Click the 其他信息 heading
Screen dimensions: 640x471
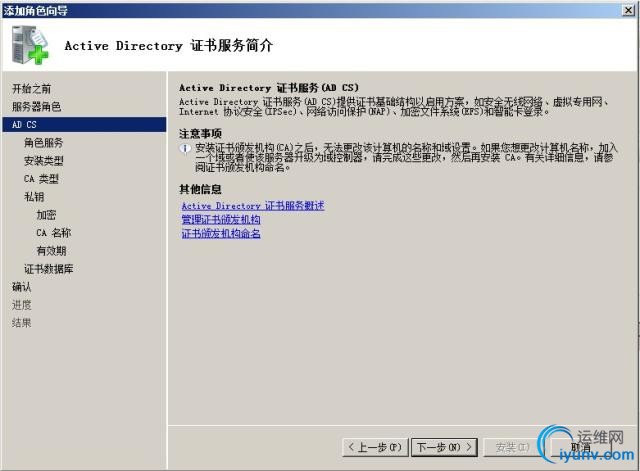(200, 189)
